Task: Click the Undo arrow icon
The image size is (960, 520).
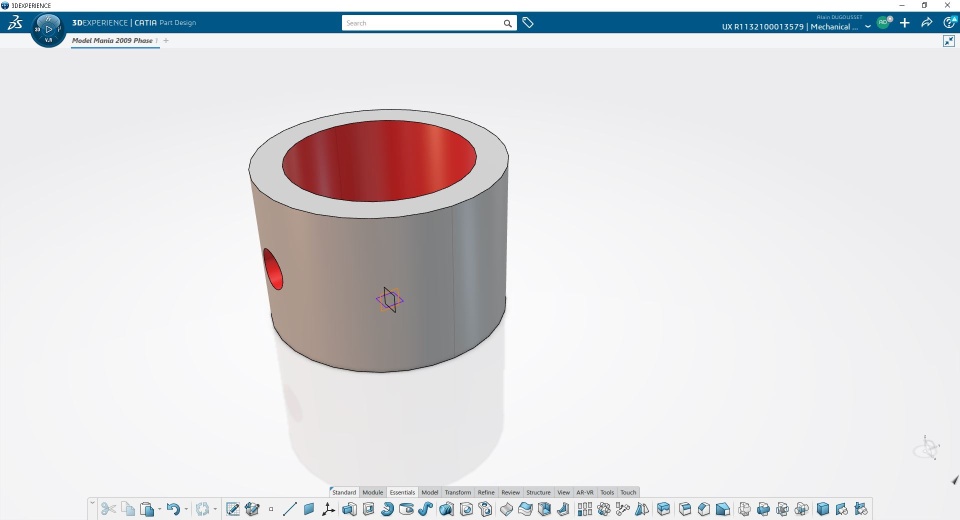Action: click(173, 509)
